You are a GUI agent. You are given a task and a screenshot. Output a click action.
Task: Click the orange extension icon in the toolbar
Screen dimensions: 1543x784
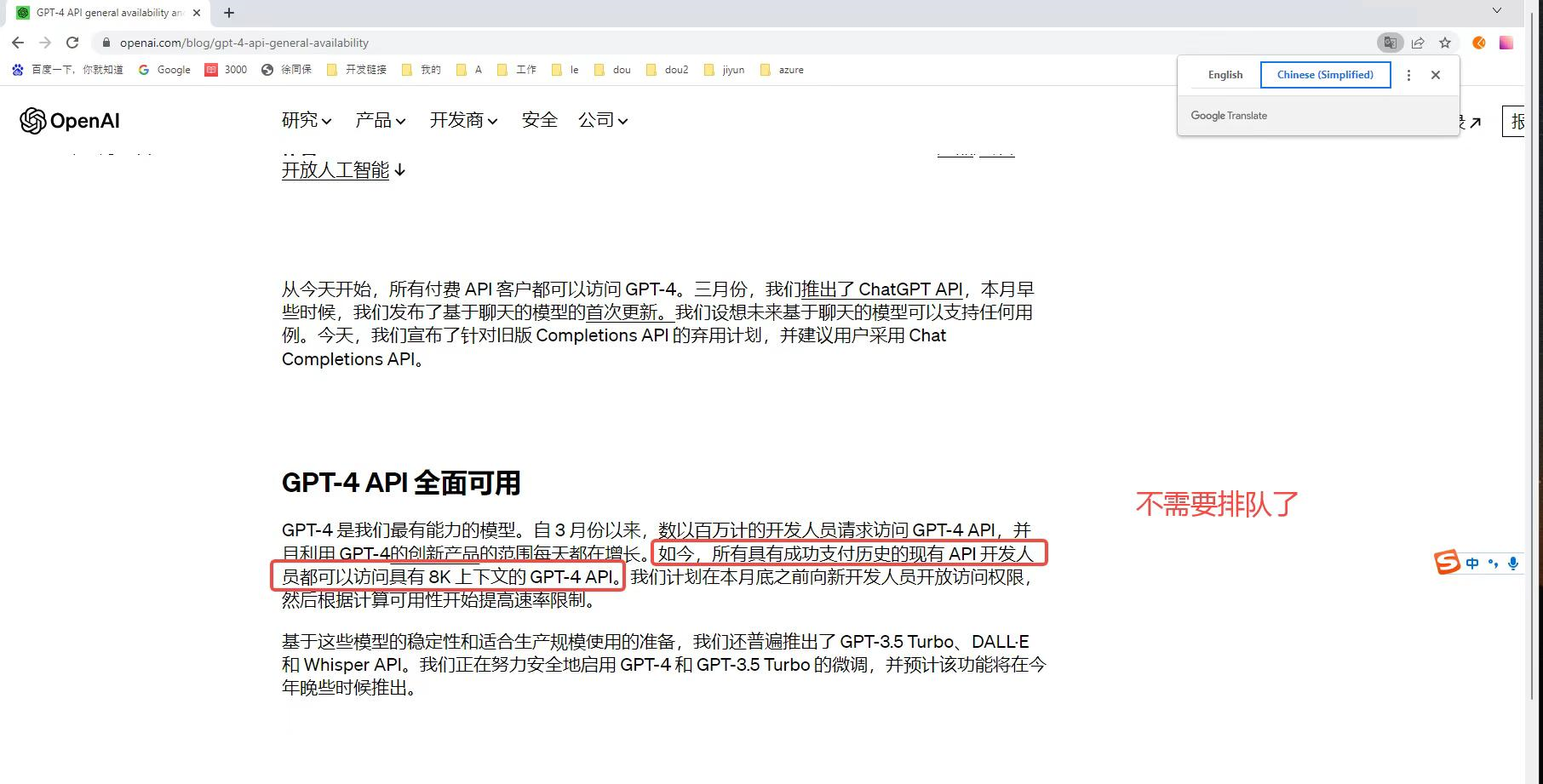pyautogui.click(x=1479, y=43)
